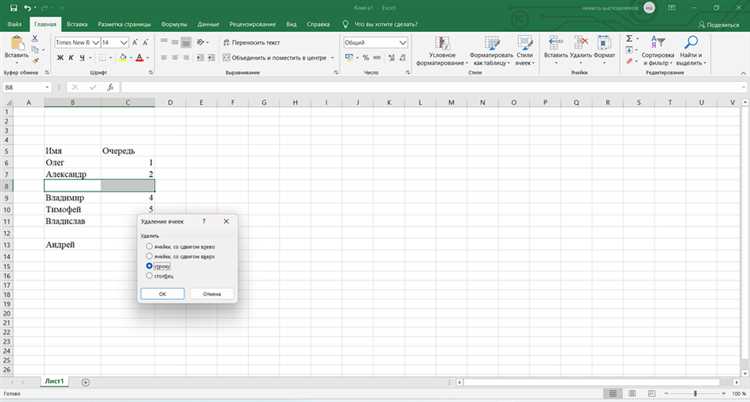Open the Формулы ribbon tab
This screenshot has height=402, width=750.
point(174,24)
